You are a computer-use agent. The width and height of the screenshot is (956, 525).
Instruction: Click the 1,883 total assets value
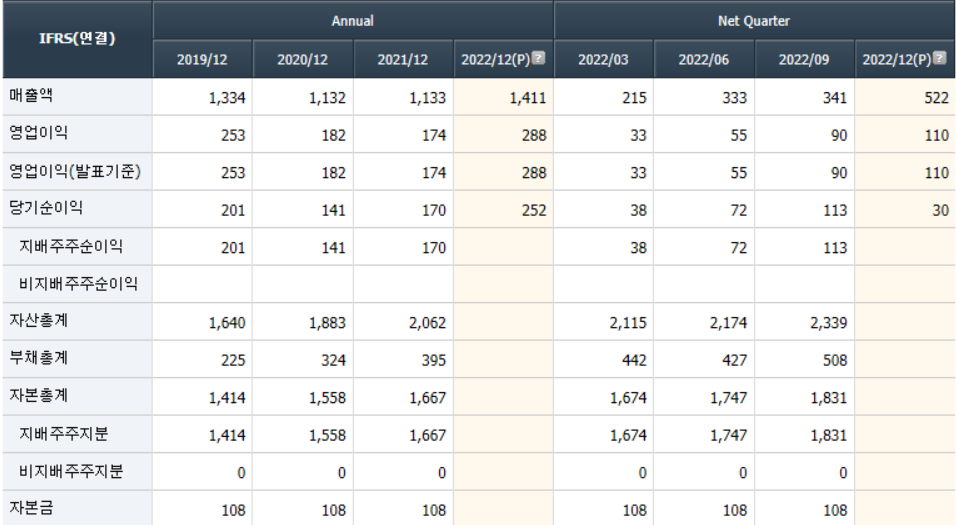coord(327,323)
